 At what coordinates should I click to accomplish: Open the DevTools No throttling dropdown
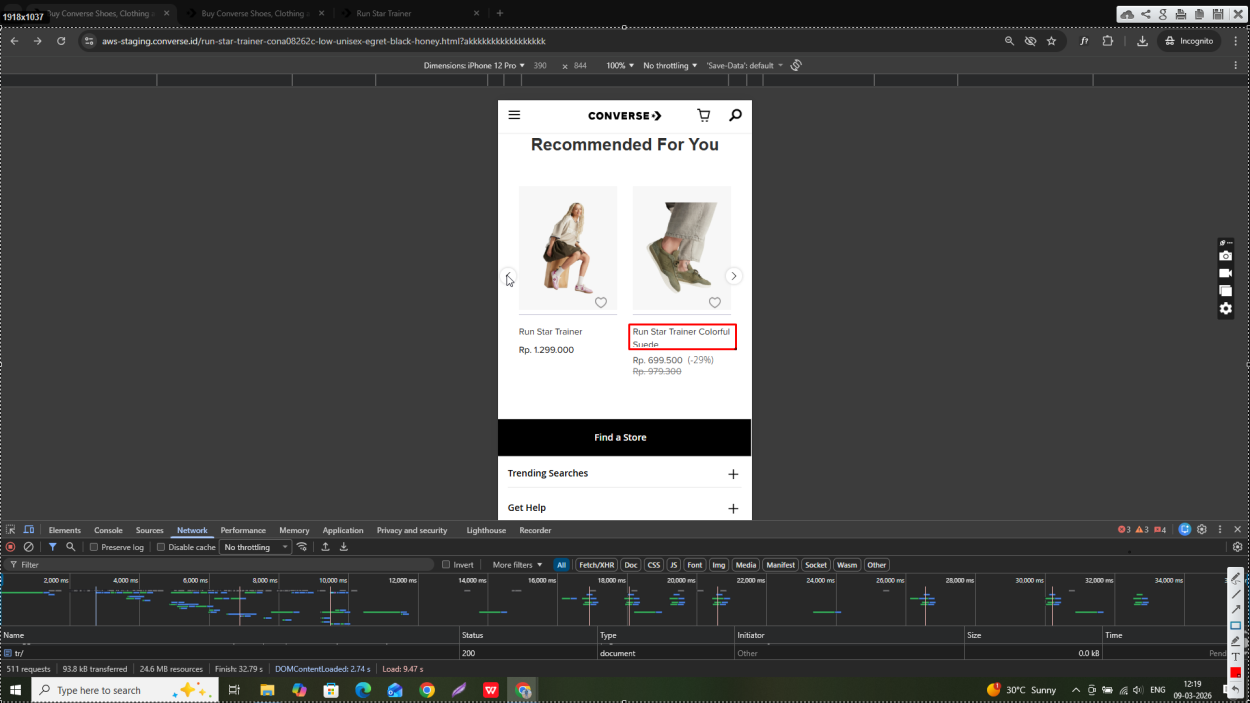(255, 547)
